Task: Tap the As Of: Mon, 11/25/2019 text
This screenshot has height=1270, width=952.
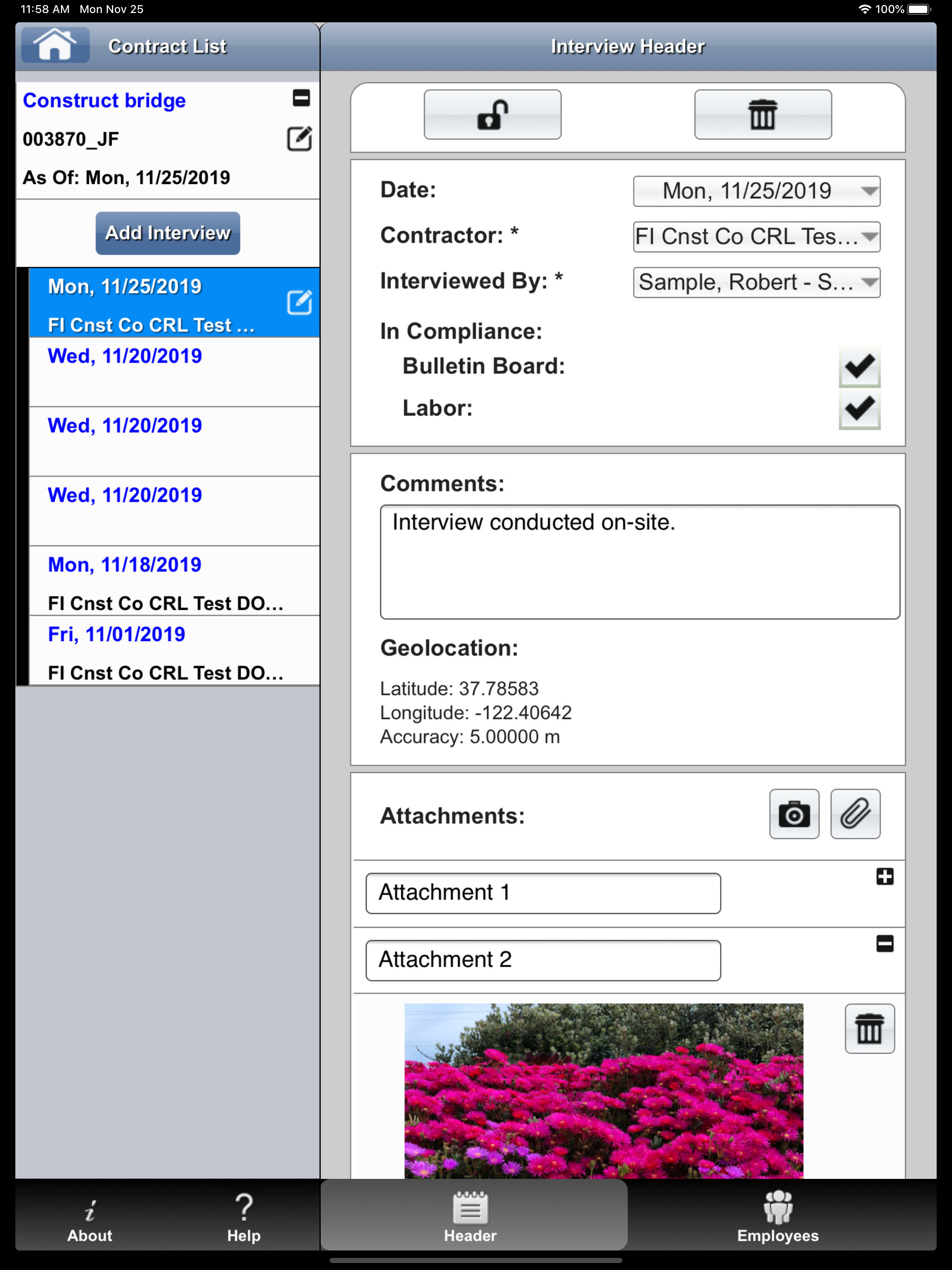Action: pyautogui.click(x=126, y=178)
